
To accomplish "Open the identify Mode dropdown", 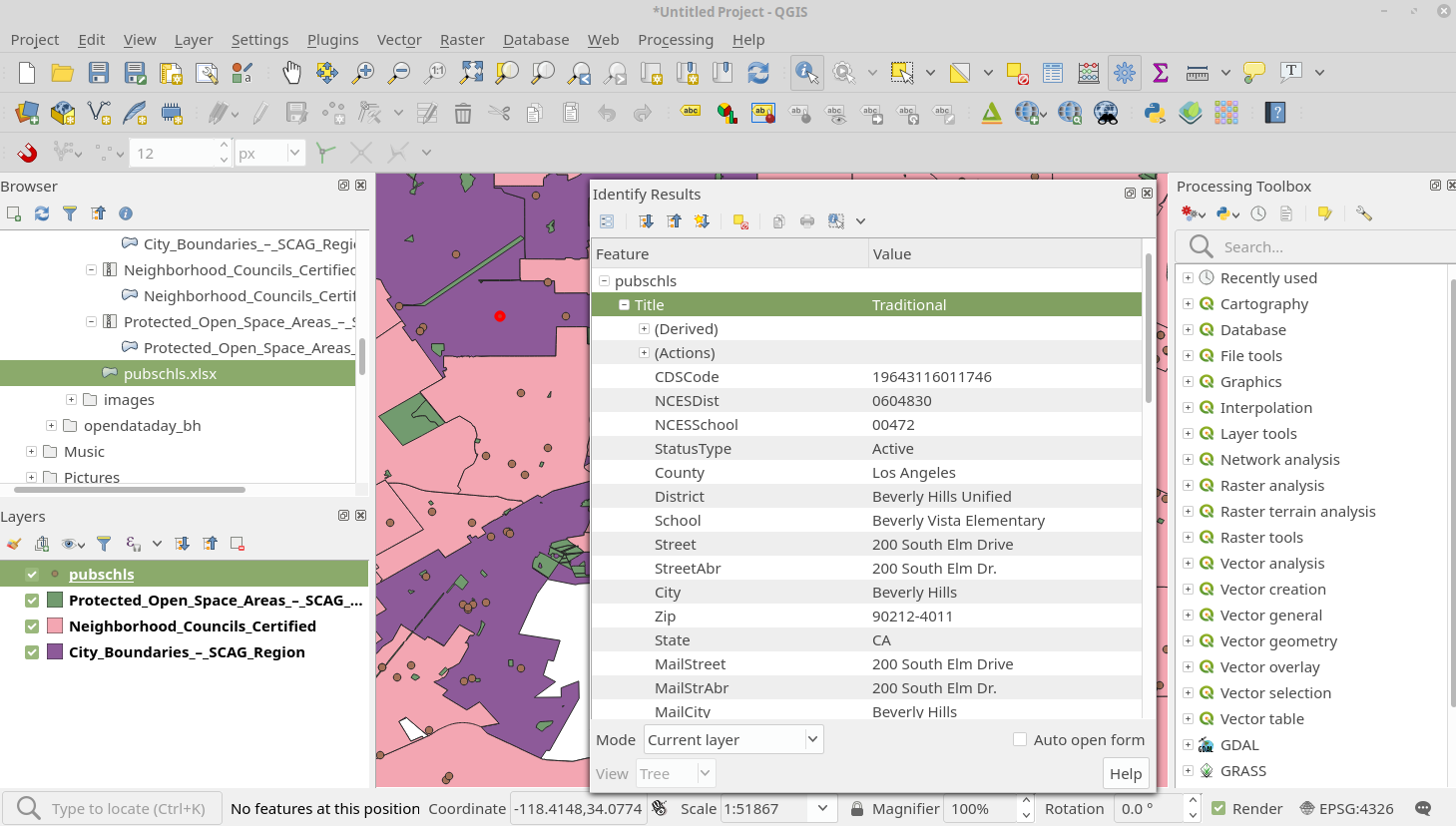I will pos(733,739).
